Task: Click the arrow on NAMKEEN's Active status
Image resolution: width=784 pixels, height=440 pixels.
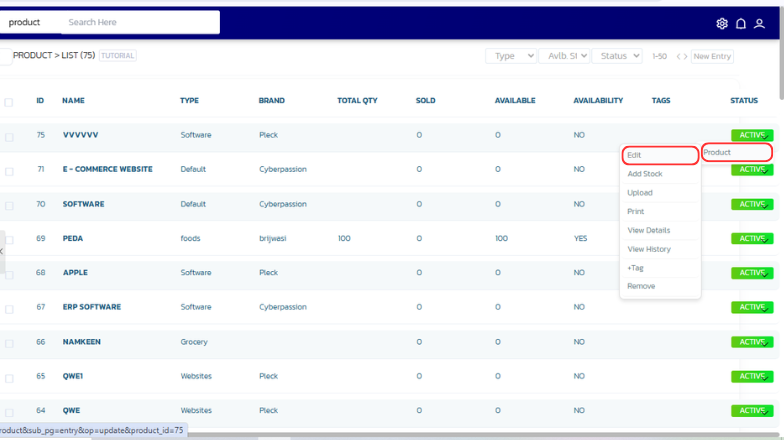Action: (x=765, y=342)
